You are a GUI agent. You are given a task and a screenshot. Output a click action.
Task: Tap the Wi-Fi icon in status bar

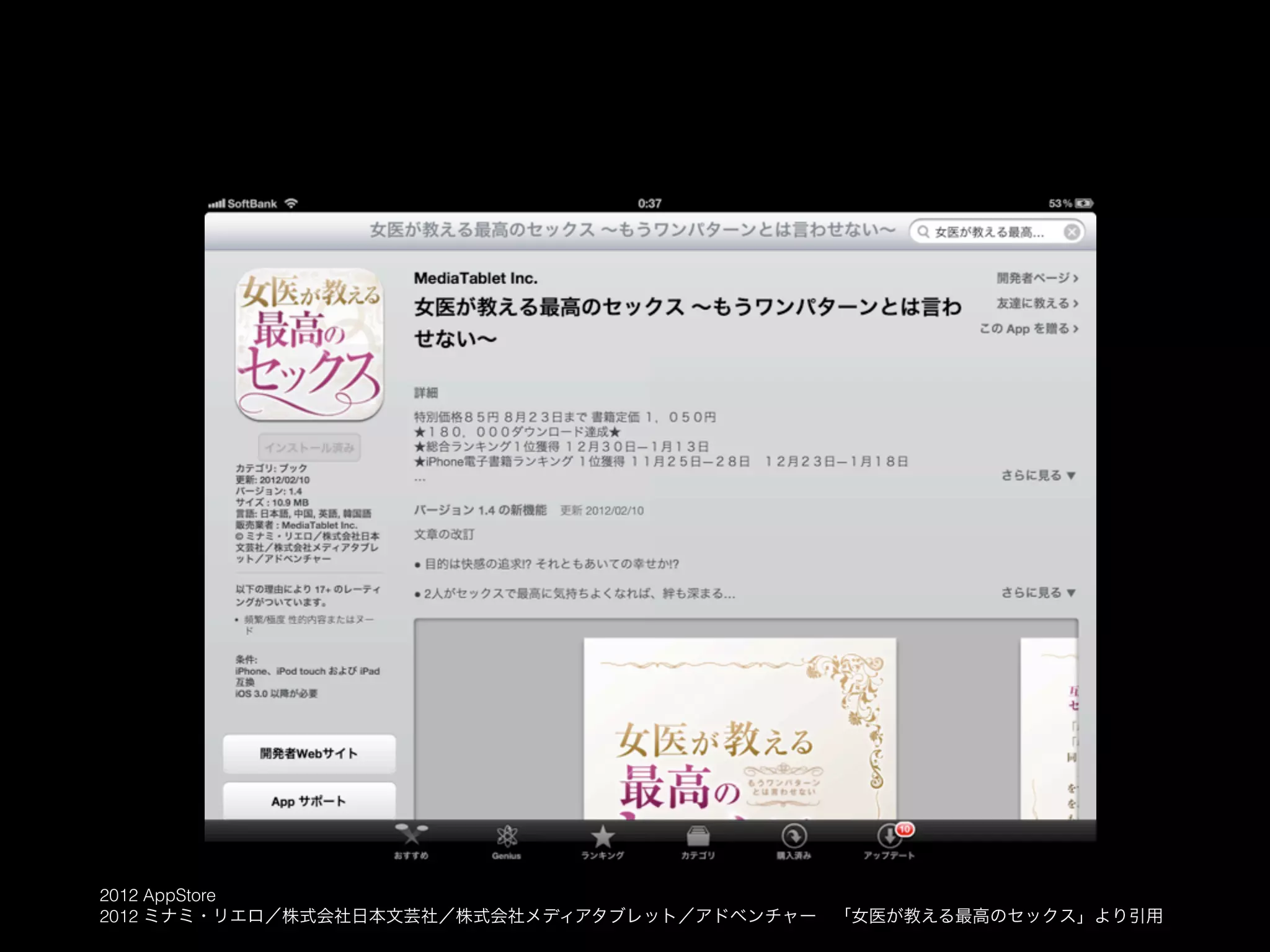[x=291, y=203]
